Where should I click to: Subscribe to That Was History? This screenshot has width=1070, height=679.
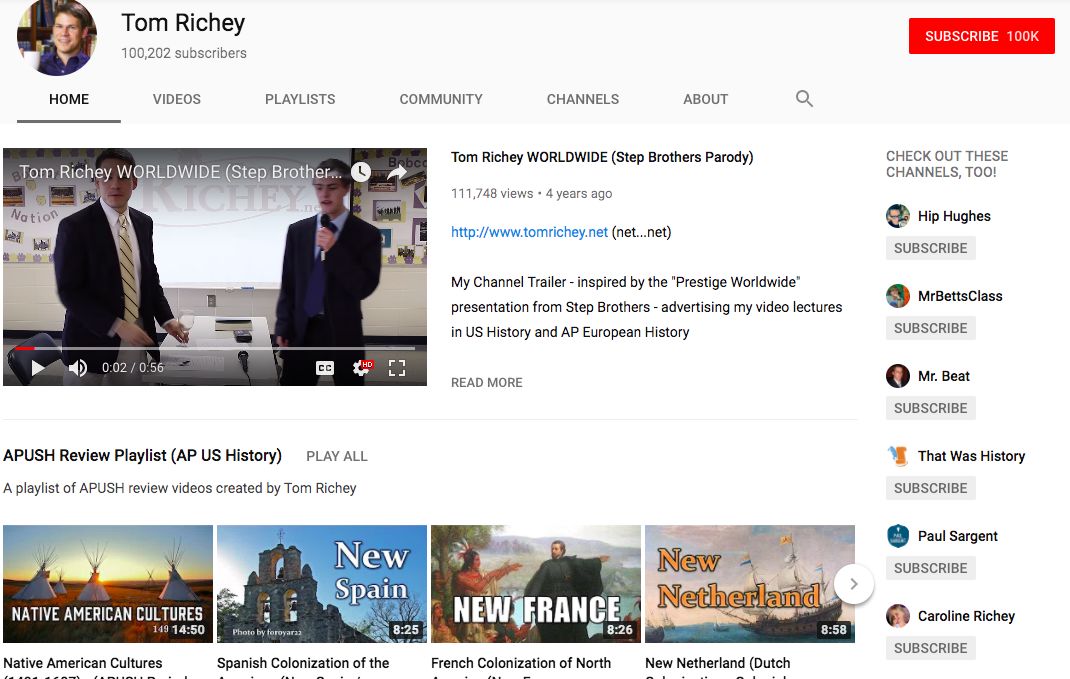tap(931, 488)
